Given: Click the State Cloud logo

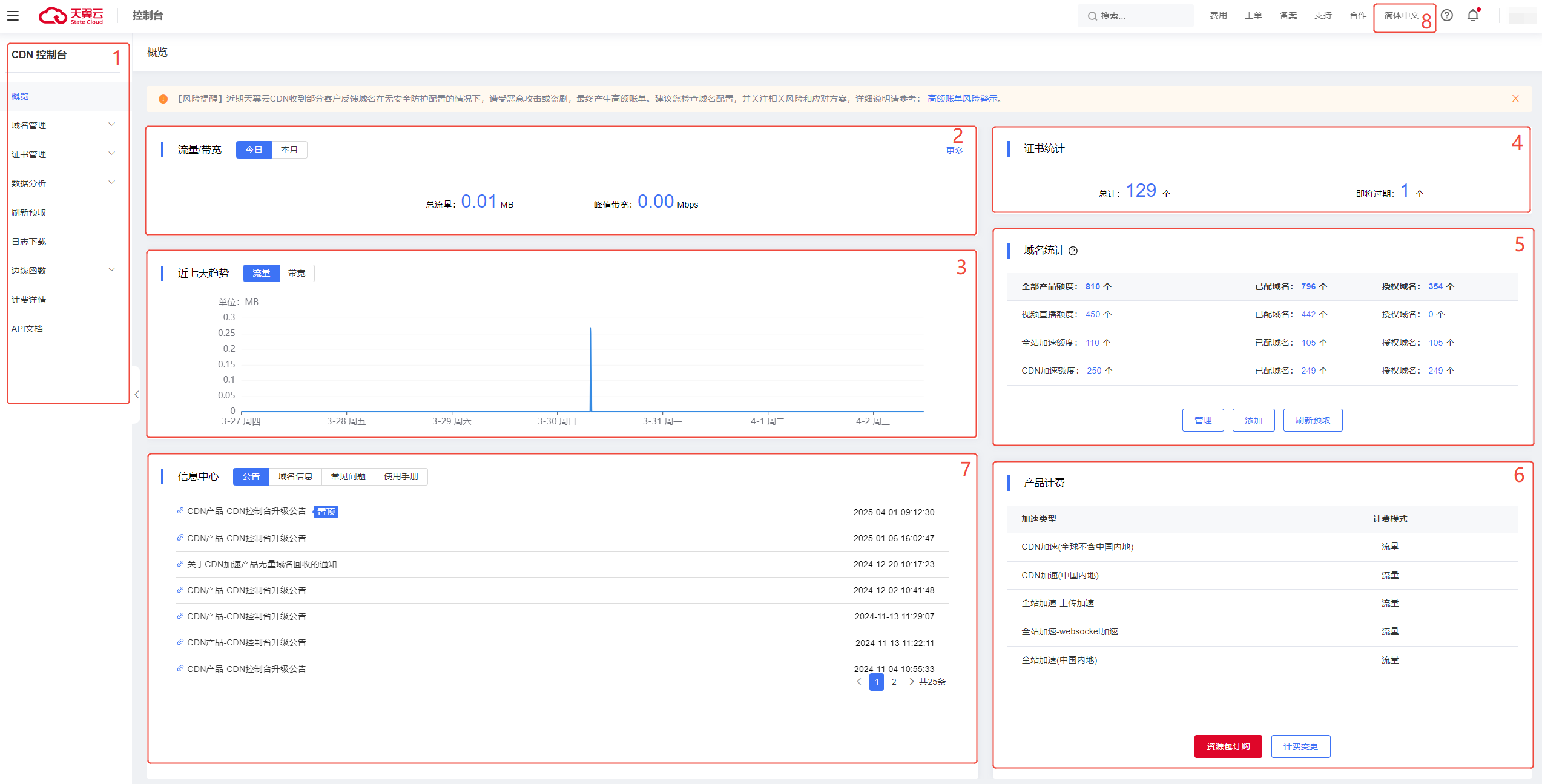Looking at the screenshot, I should 71,16.
